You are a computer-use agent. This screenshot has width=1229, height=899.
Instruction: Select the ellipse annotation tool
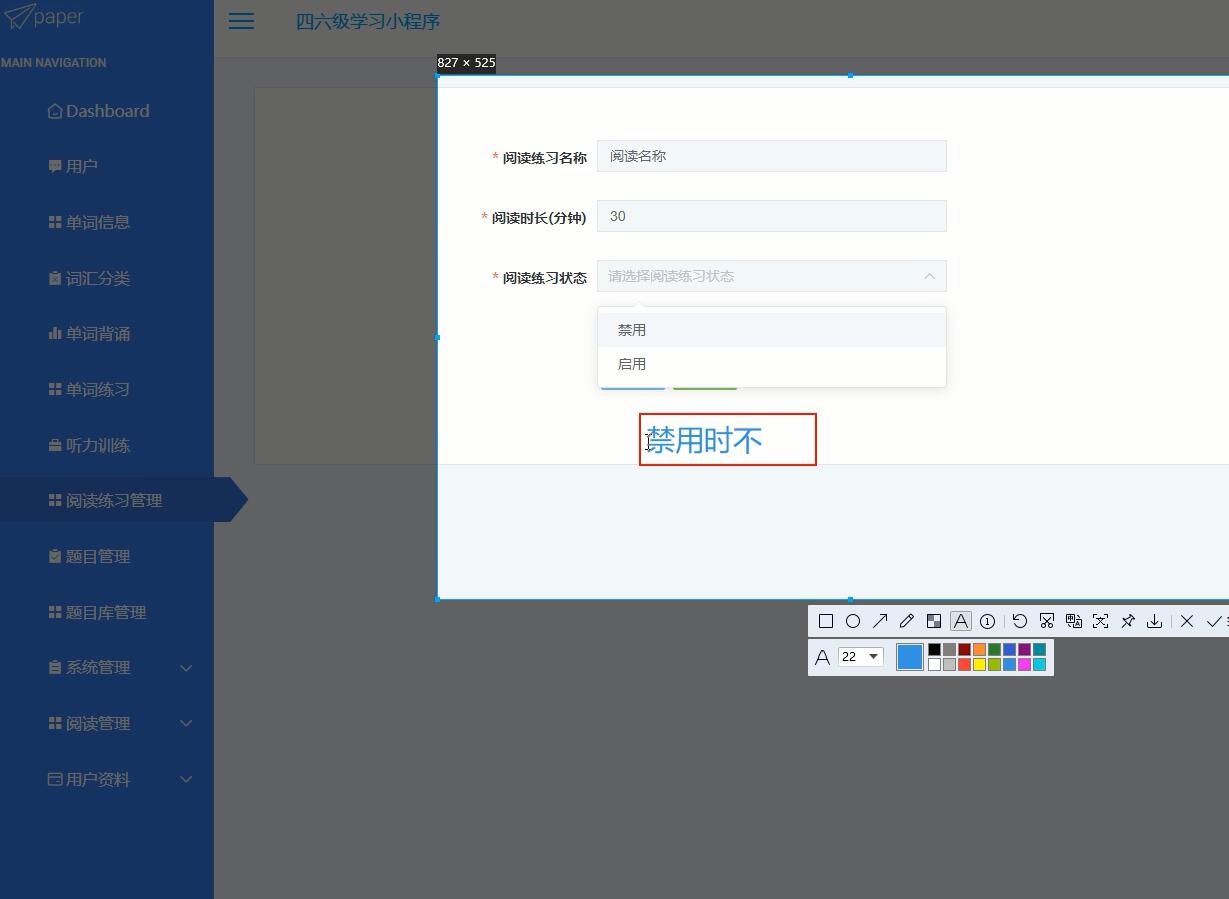[853, 620]
